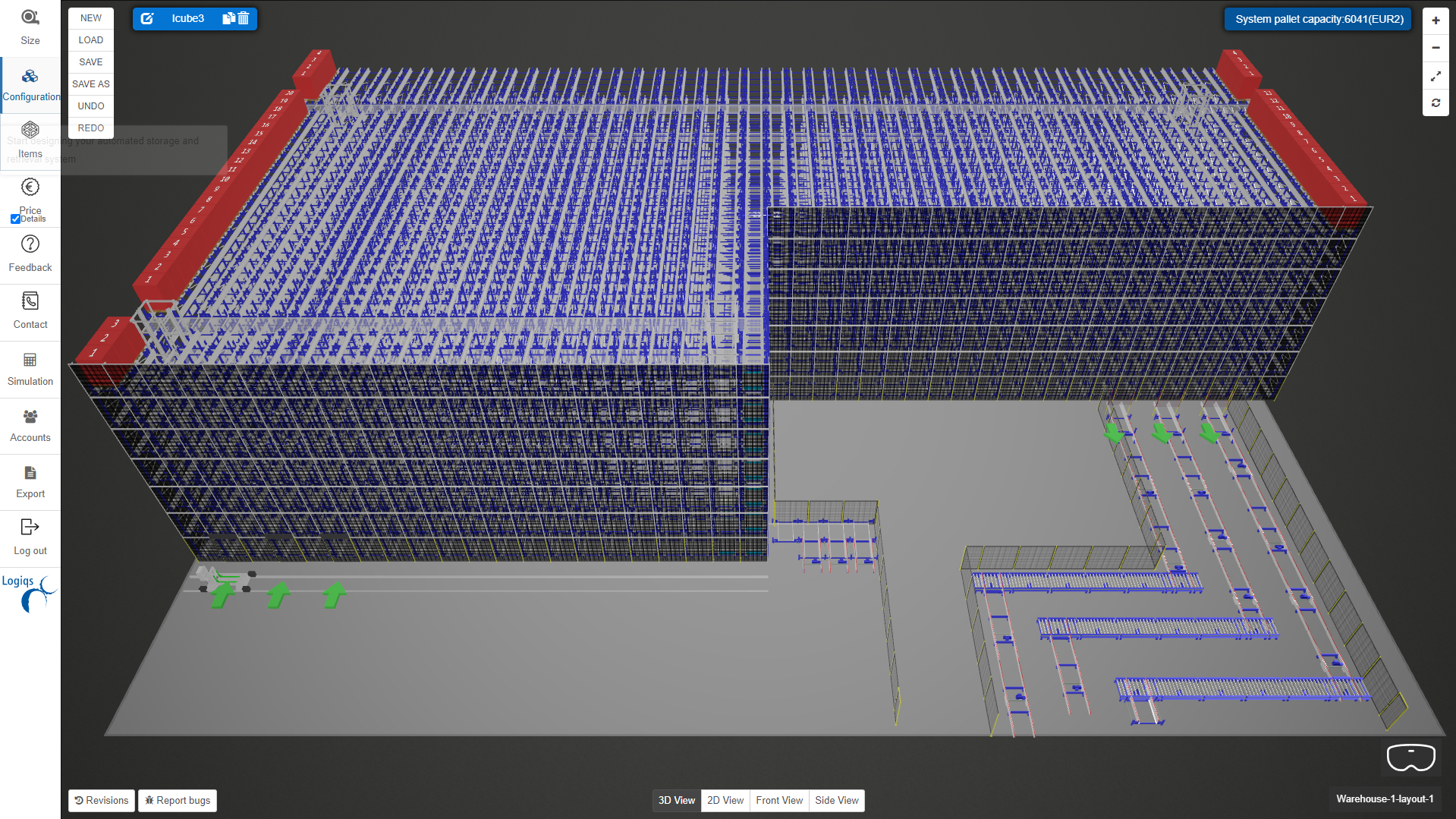Viewport: 1456px width, 819px height.
Task: Select the Export sidebar icon
Action: 30,472
